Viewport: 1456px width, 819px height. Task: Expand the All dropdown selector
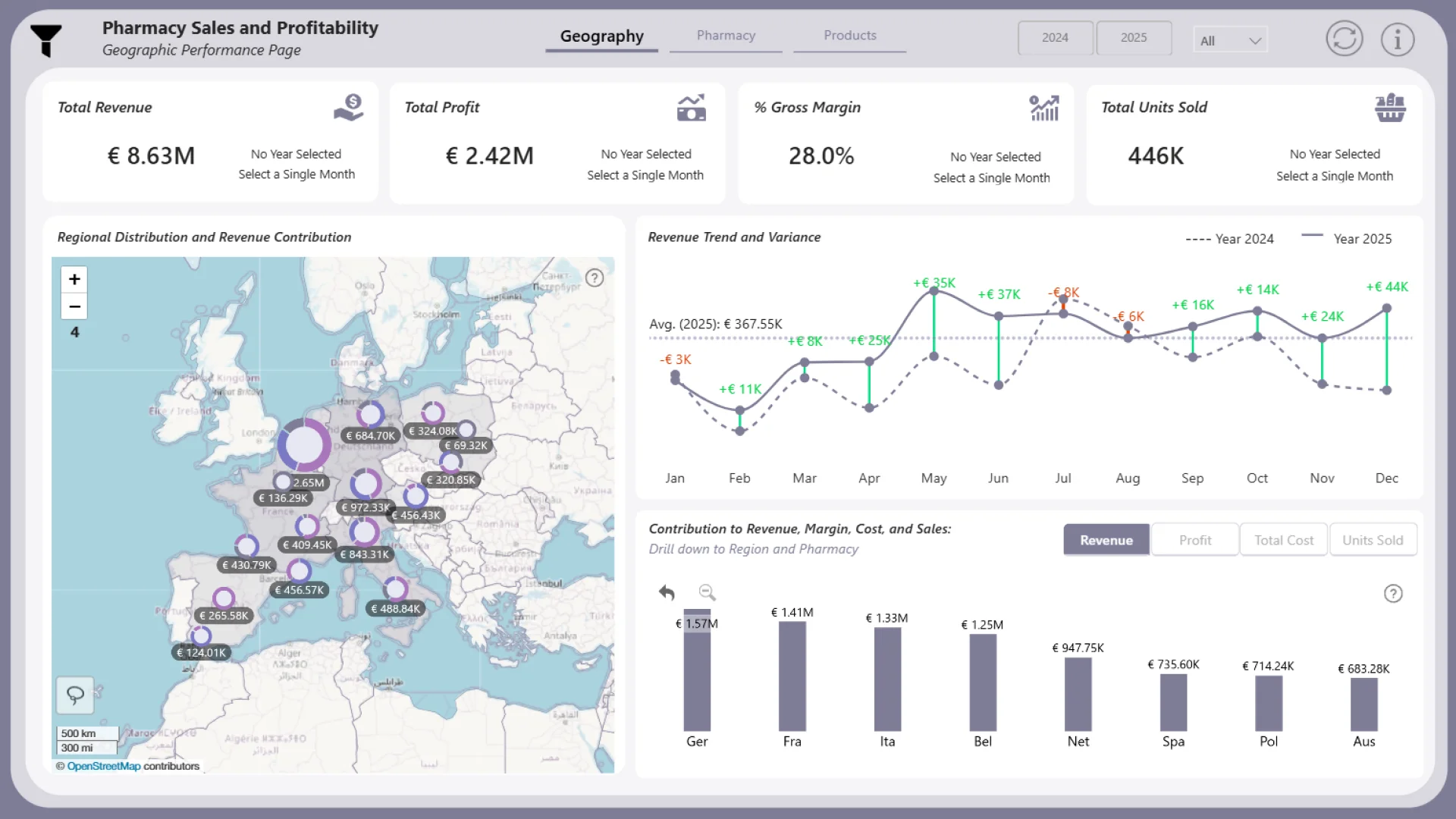point(1230,40)
